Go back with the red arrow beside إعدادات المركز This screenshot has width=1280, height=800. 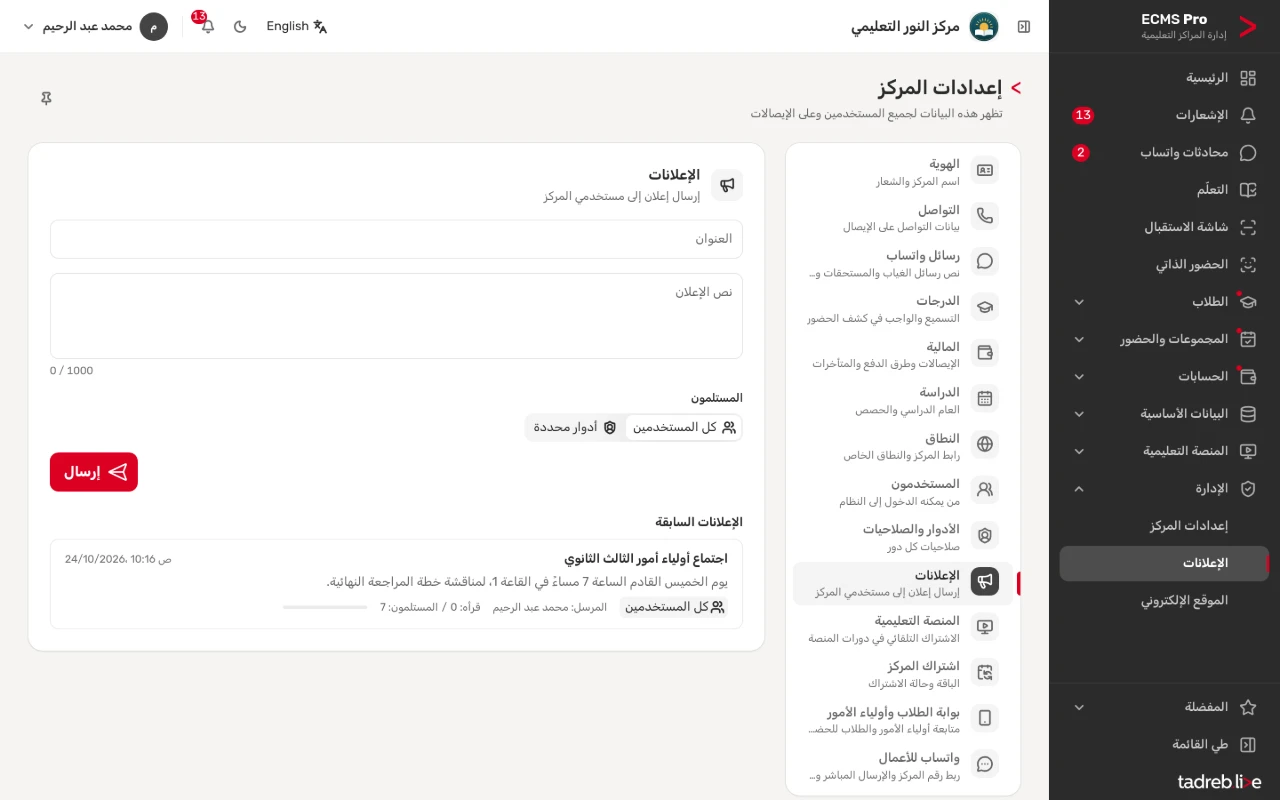pyautogui.click(x=1016, y=88)
